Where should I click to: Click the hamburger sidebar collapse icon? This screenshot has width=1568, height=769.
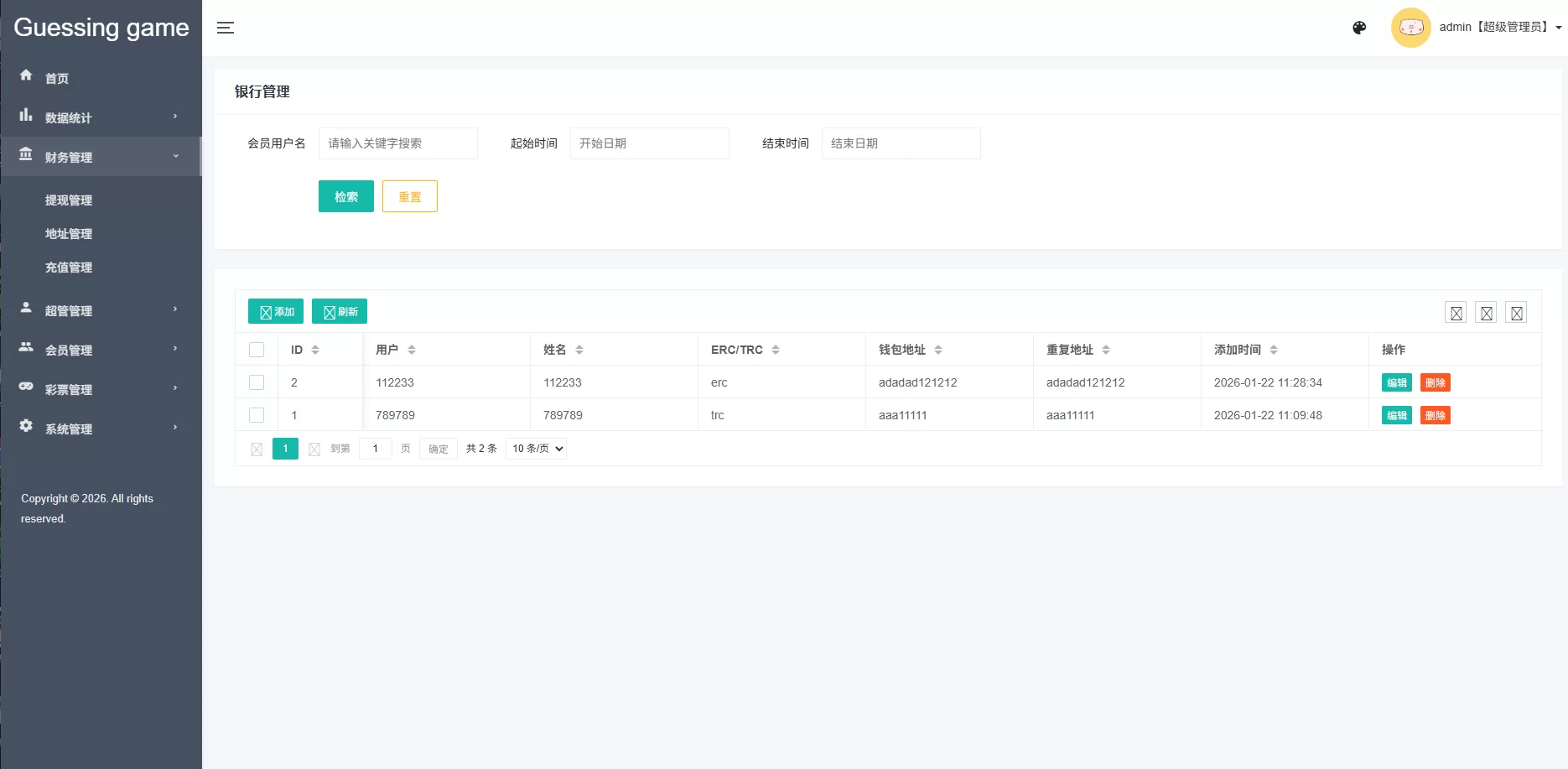point(225,28)
